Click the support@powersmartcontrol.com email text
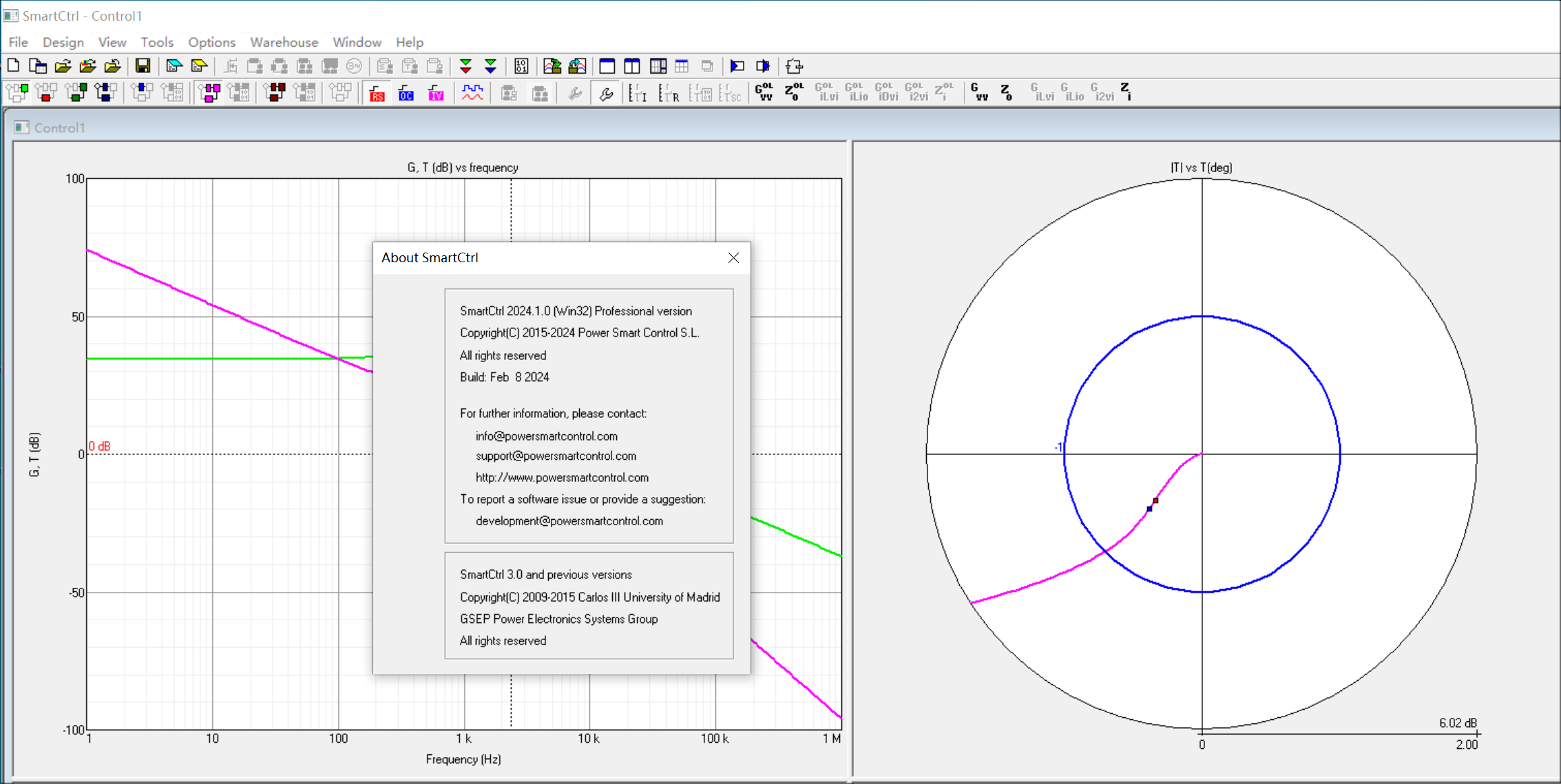The image size is (1561, 784). click(x=556, y=456)
